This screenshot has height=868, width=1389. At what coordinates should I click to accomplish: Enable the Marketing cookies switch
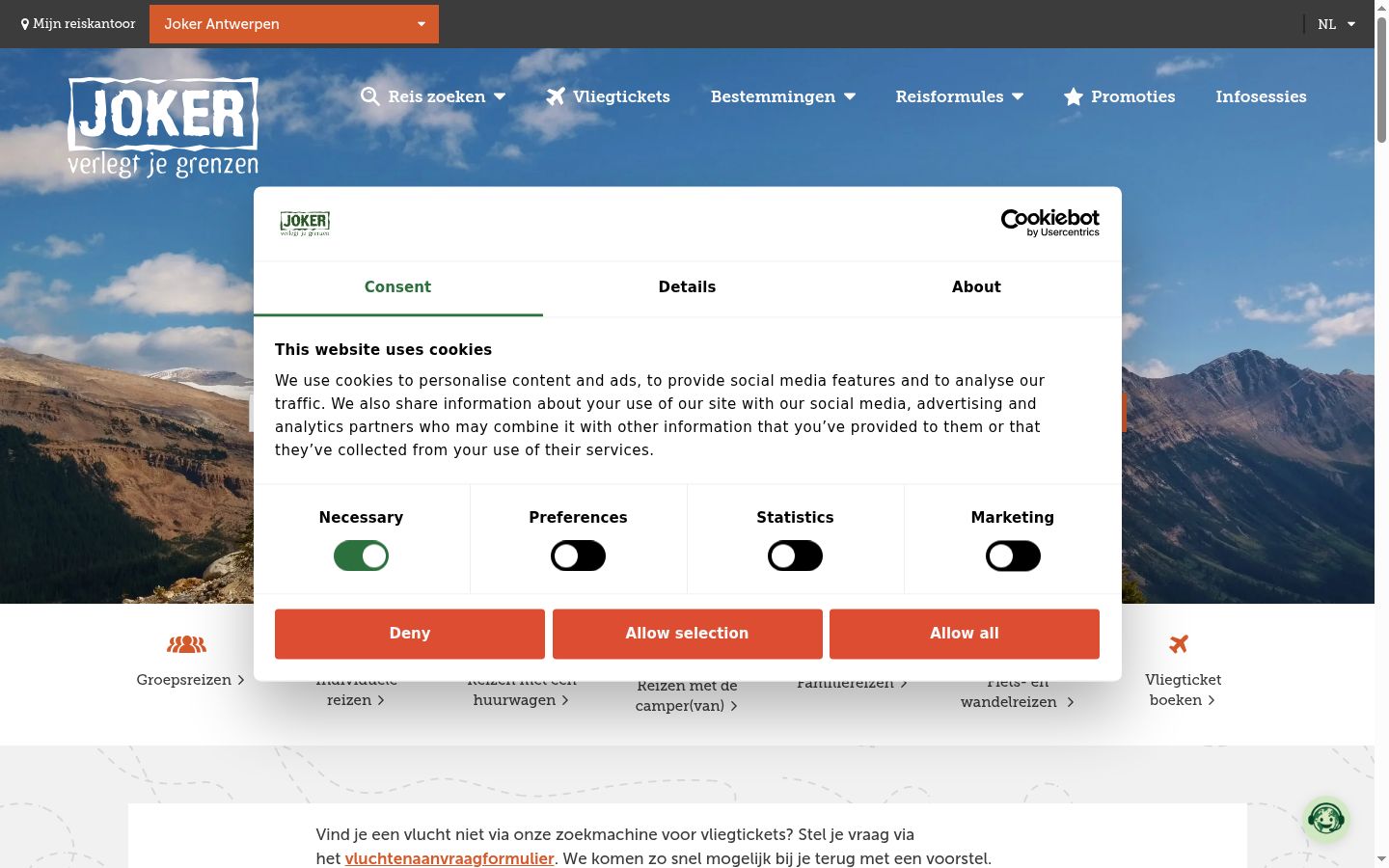pyautogui.click(x=1013, y=556)
